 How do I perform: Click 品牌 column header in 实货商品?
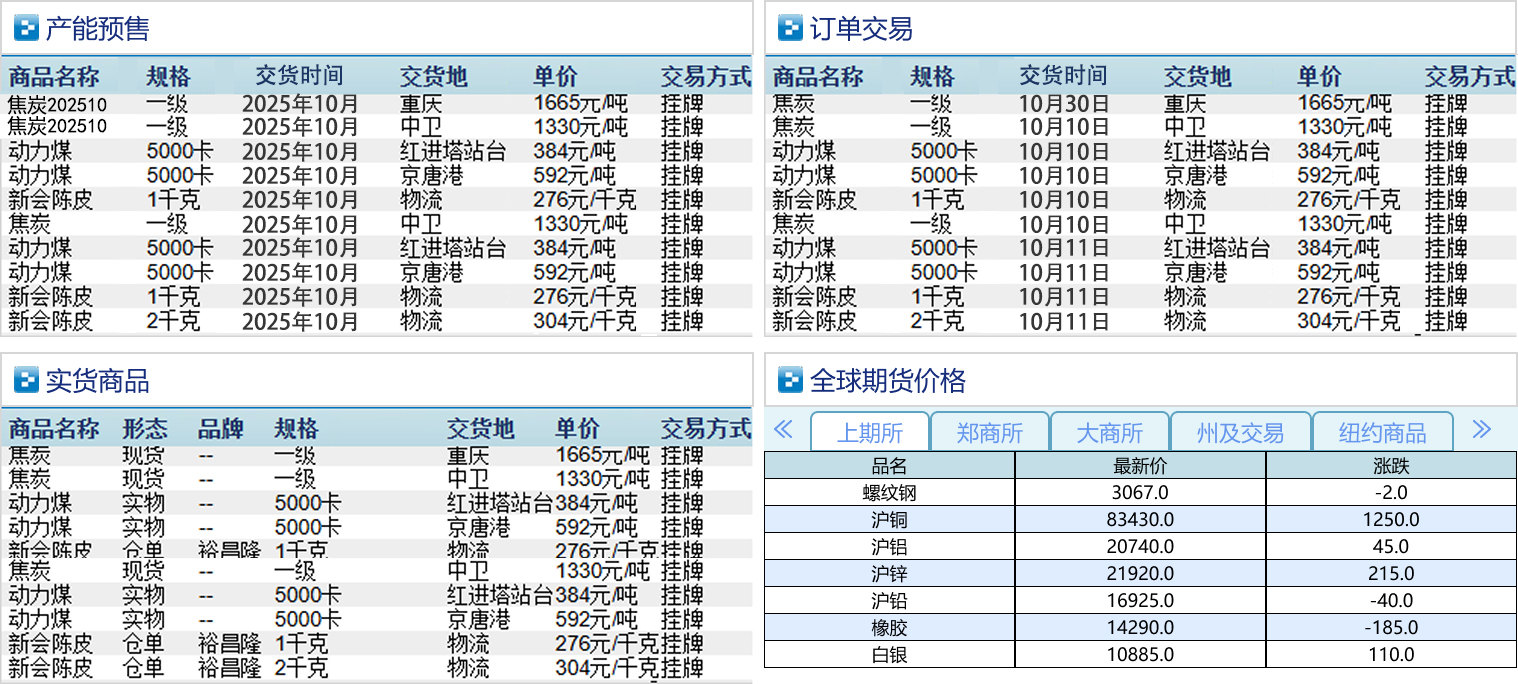[220, 429]
